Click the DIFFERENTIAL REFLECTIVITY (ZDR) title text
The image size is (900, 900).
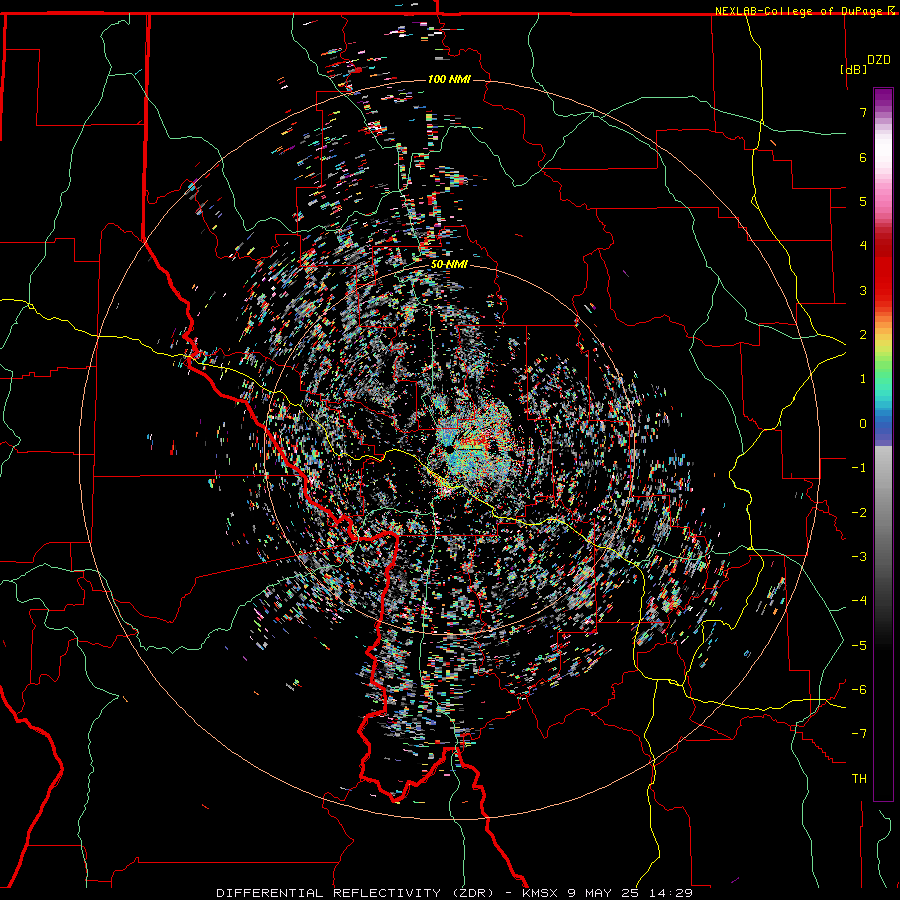pos(355,893)
